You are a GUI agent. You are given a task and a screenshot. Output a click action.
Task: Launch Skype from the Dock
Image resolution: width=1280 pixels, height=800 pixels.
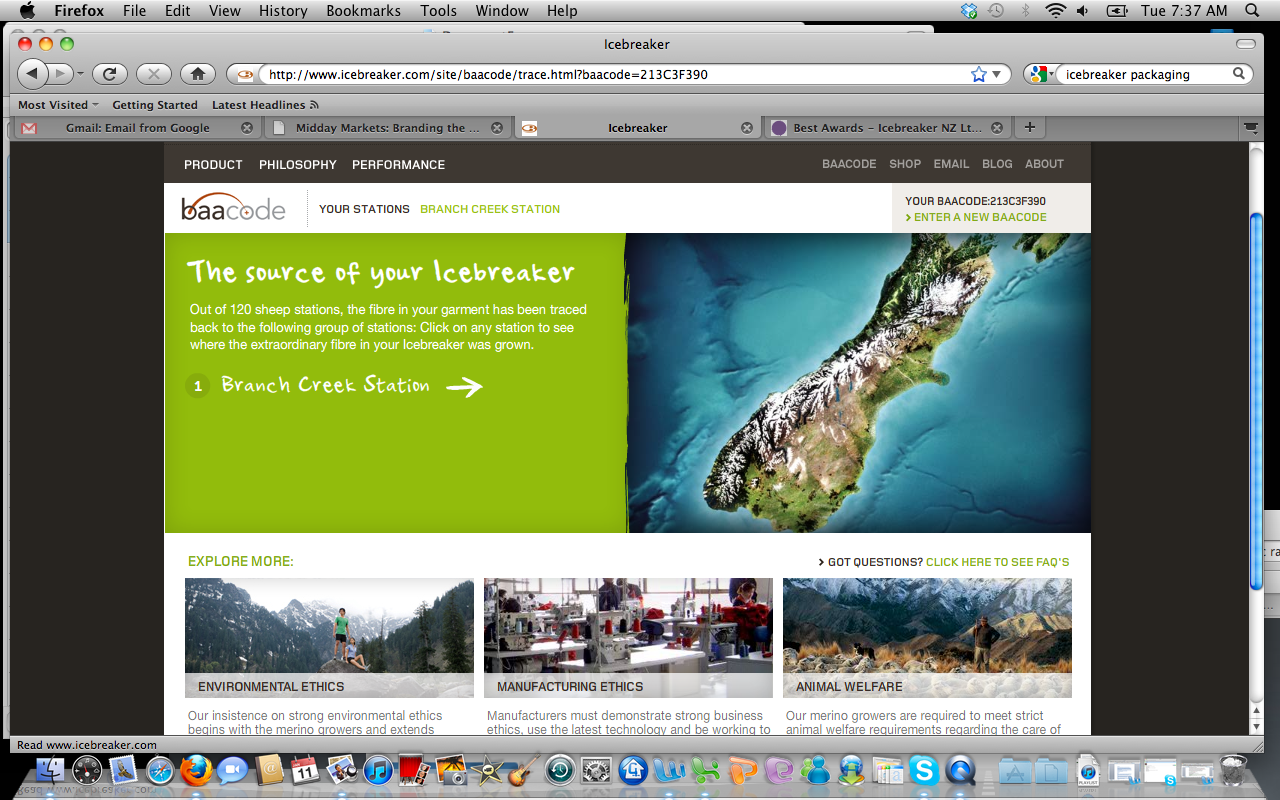click(923, 770)
